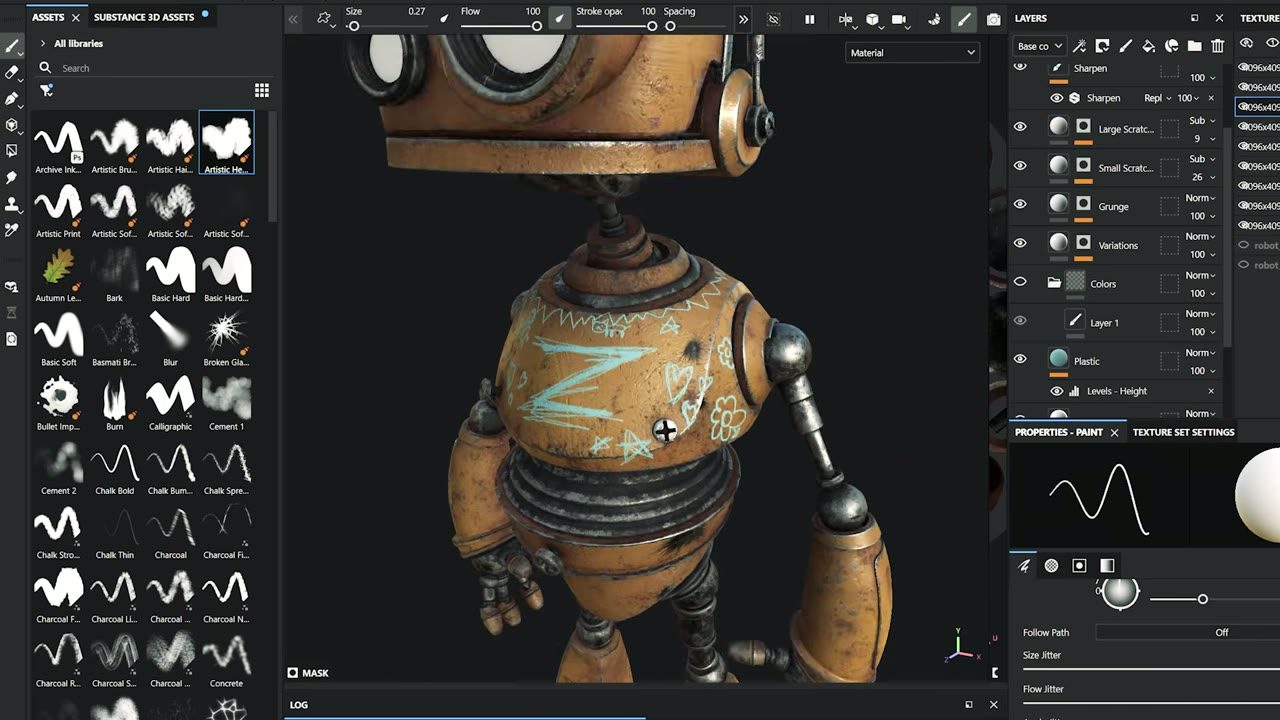
Task: Add a folder in Layers panel
Action: 1194,46
